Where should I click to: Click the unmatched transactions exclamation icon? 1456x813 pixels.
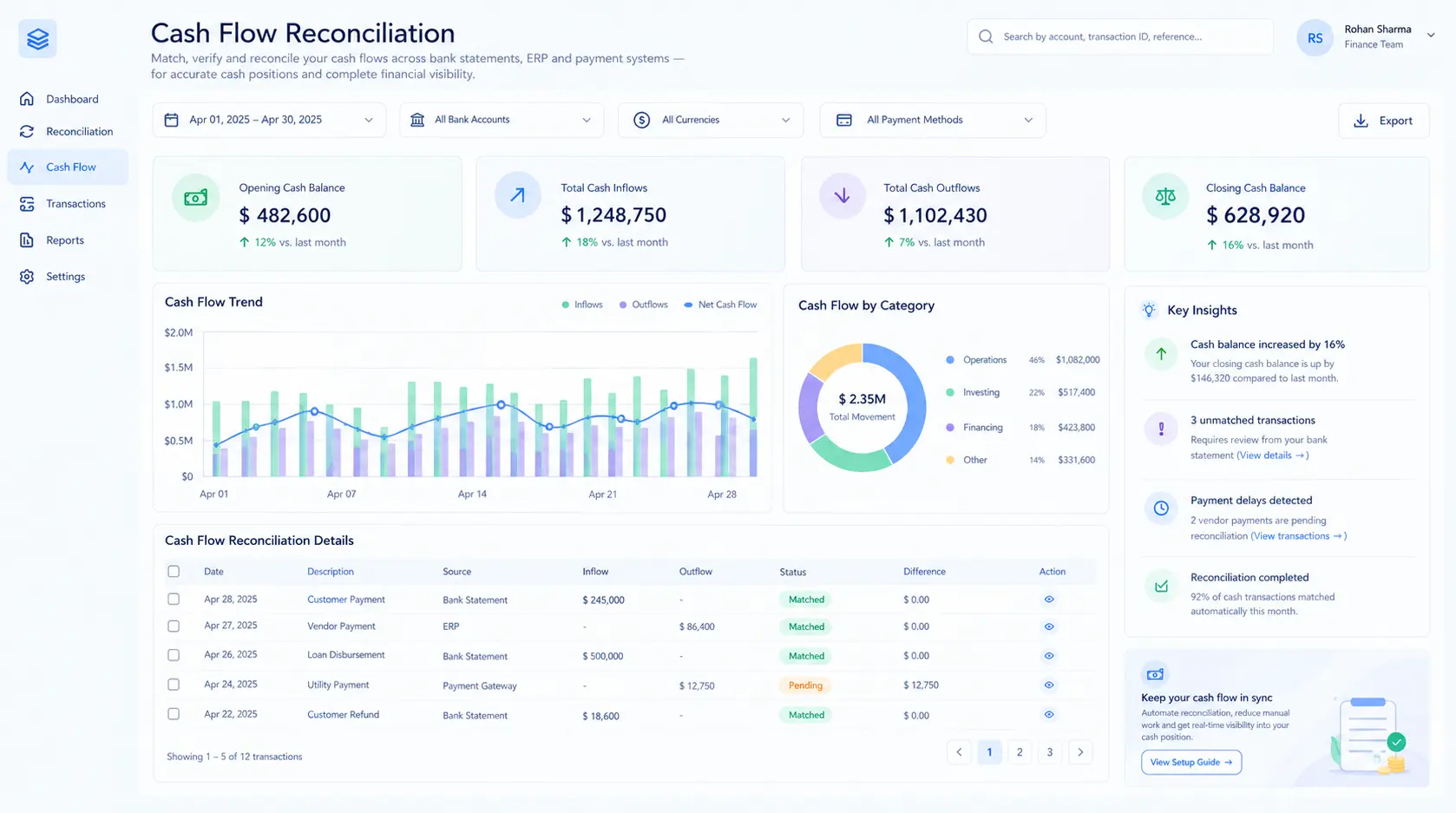click(x=1161, y=428)
